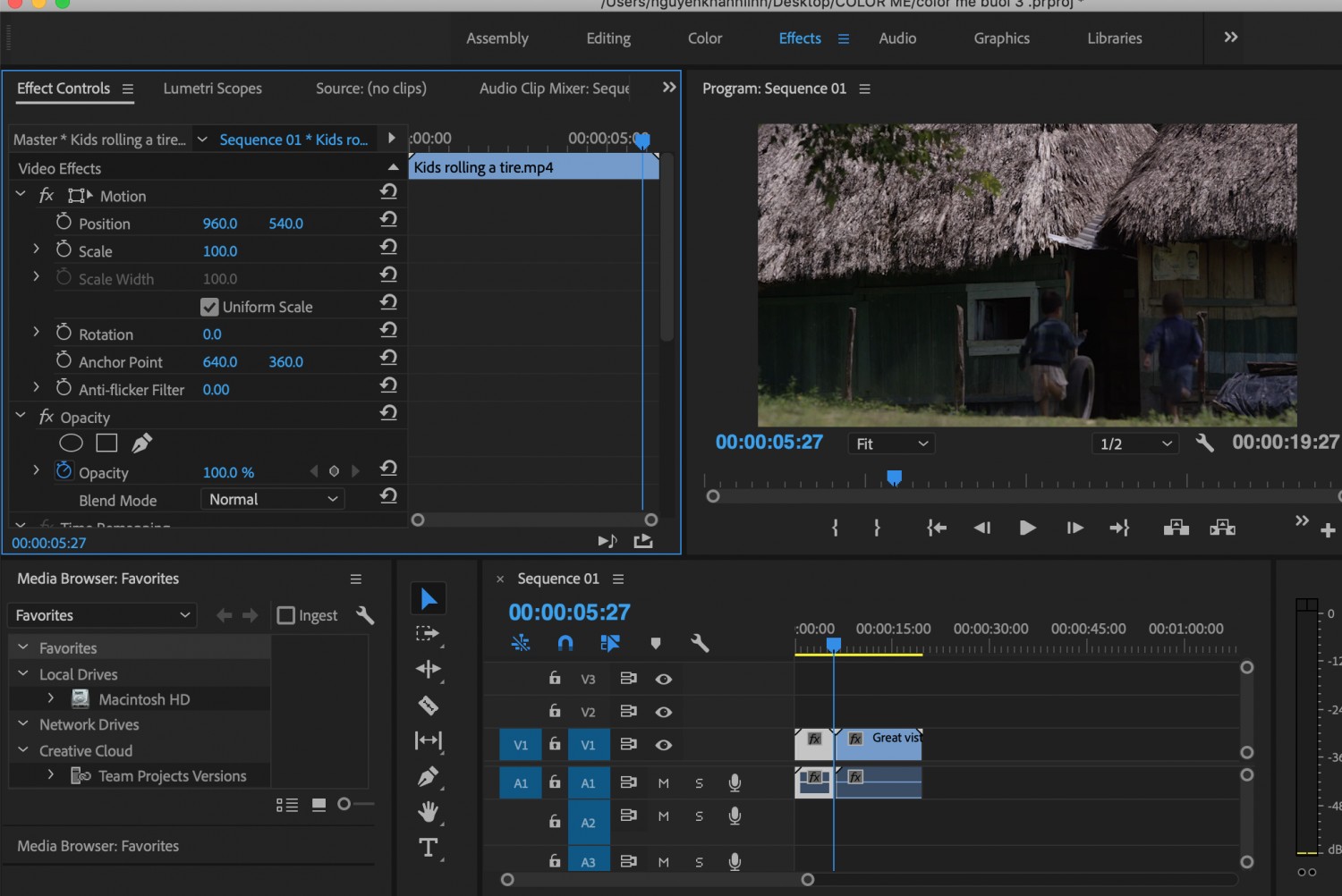Open Audio Clip Mixer tab
Image resolution: width=1342 pixels, height=896 pixels.
(x=555, y=89)
